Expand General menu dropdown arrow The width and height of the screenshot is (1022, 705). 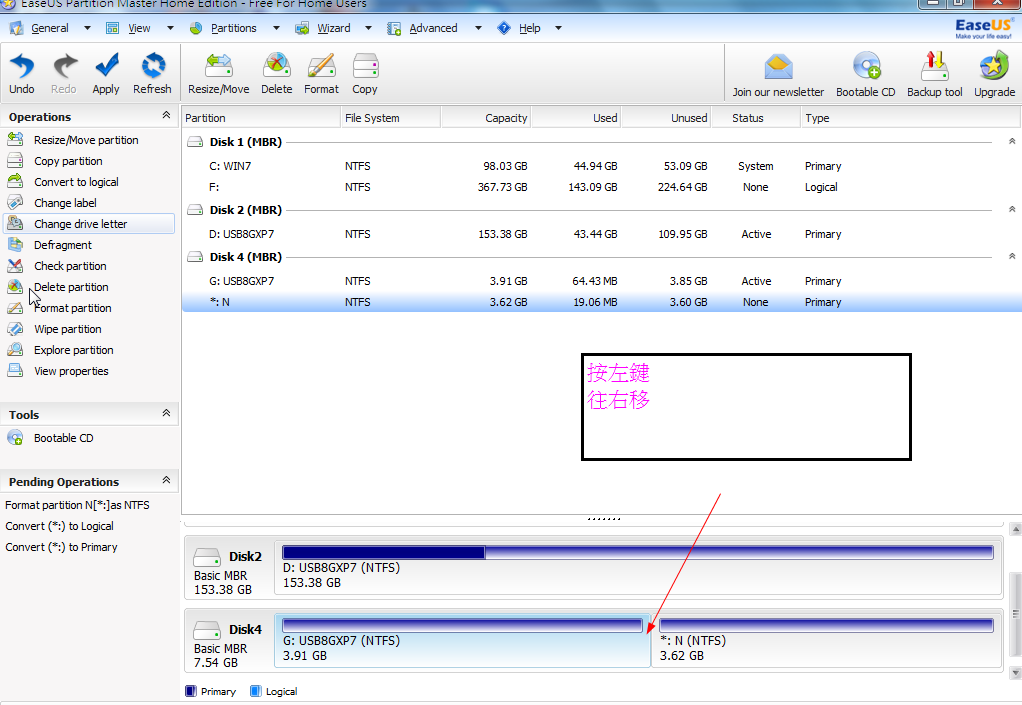[x=87, y=28]
